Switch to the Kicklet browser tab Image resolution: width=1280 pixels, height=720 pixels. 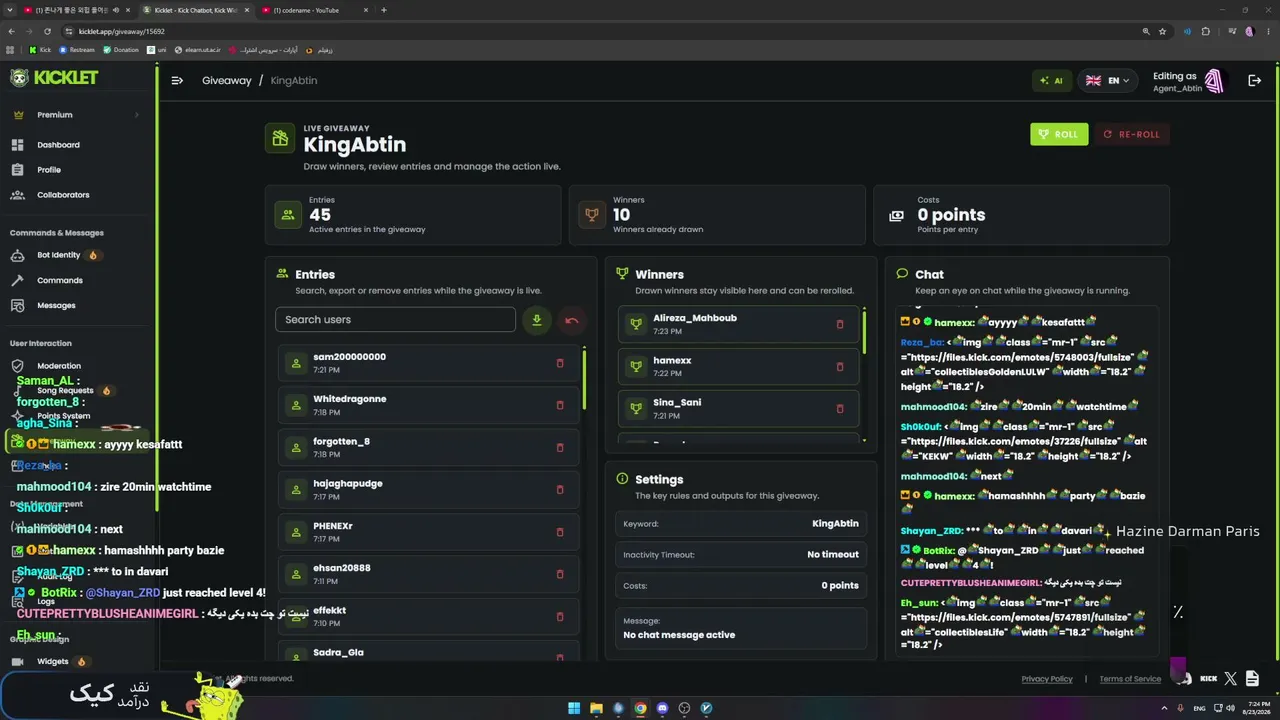(x=196, y=10)
